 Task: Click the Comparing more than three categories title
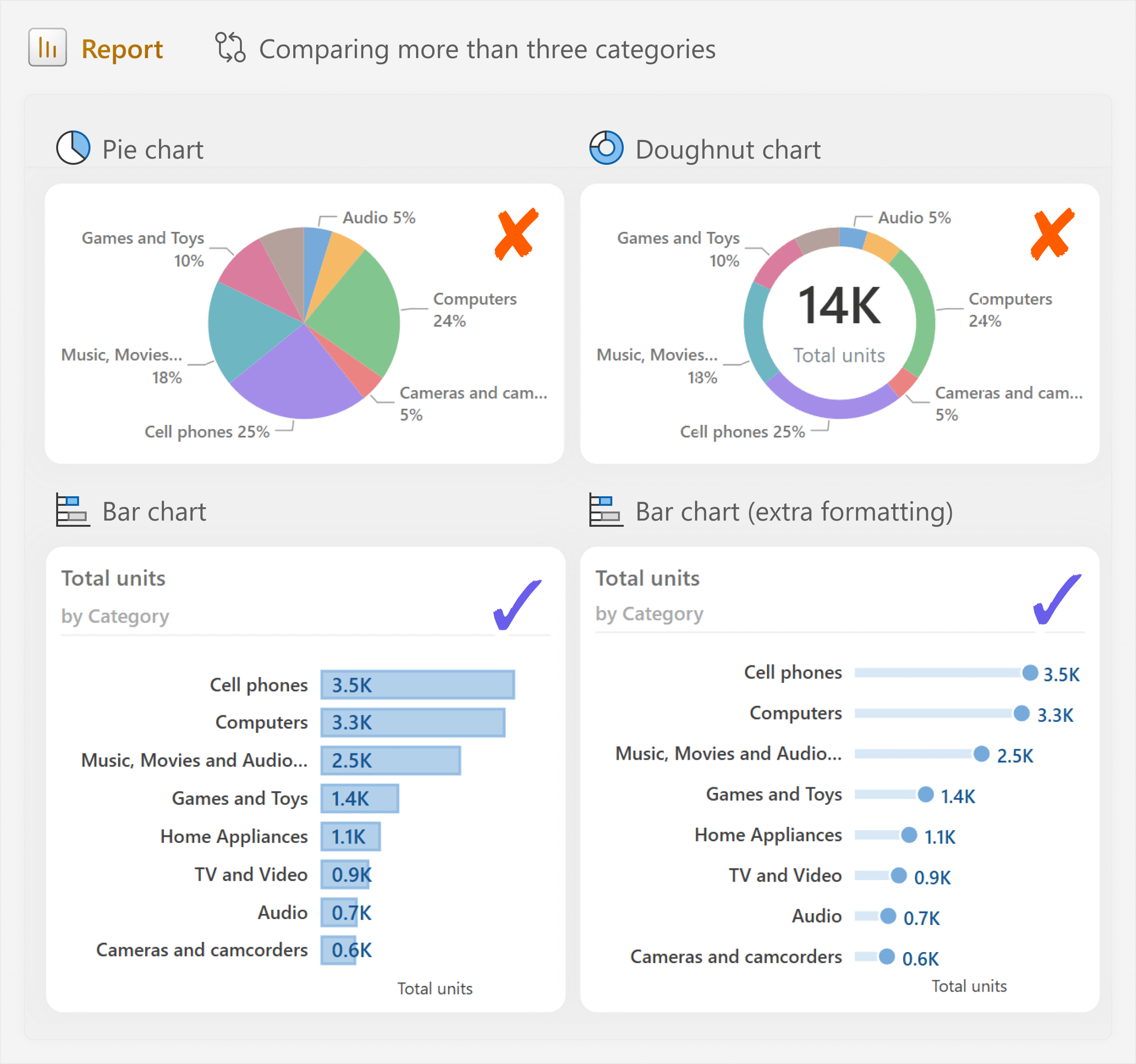pos(487,49)
